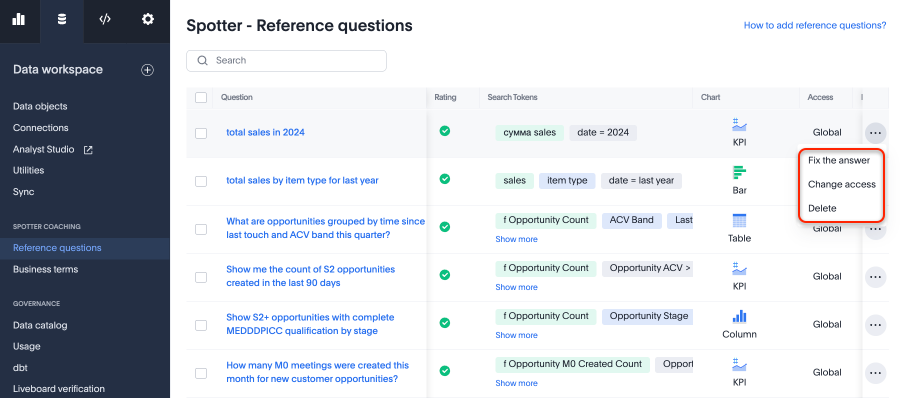The image size is (903, 398).
Task: Open more options for M0 meetings row
Action: [x=875, y=373]
